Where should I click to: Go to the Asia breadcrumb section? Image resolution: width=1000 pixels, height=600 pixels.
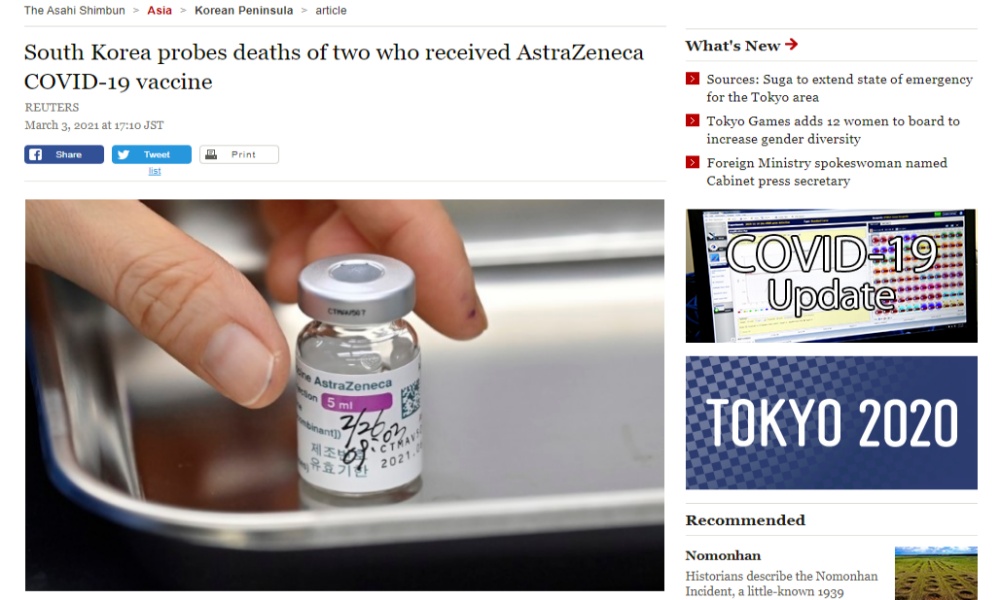pyautogui.click(x=159, y=10)
